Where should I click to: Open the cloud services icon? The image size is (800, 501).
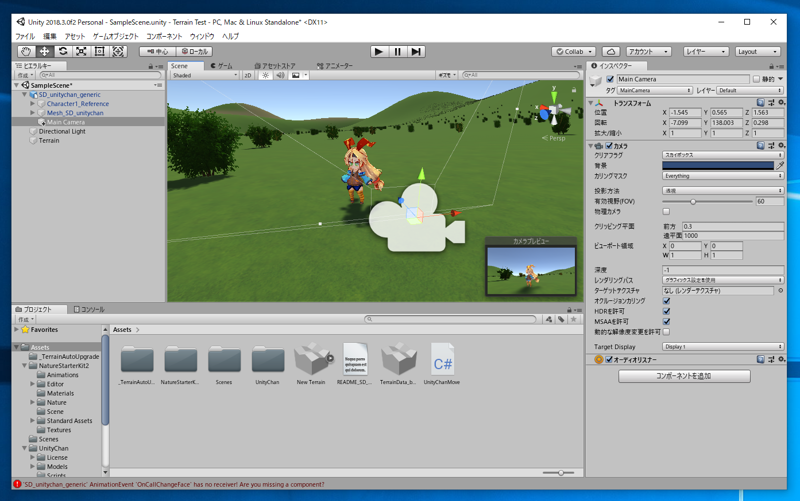pyautogui.click(x=611, y=52)
